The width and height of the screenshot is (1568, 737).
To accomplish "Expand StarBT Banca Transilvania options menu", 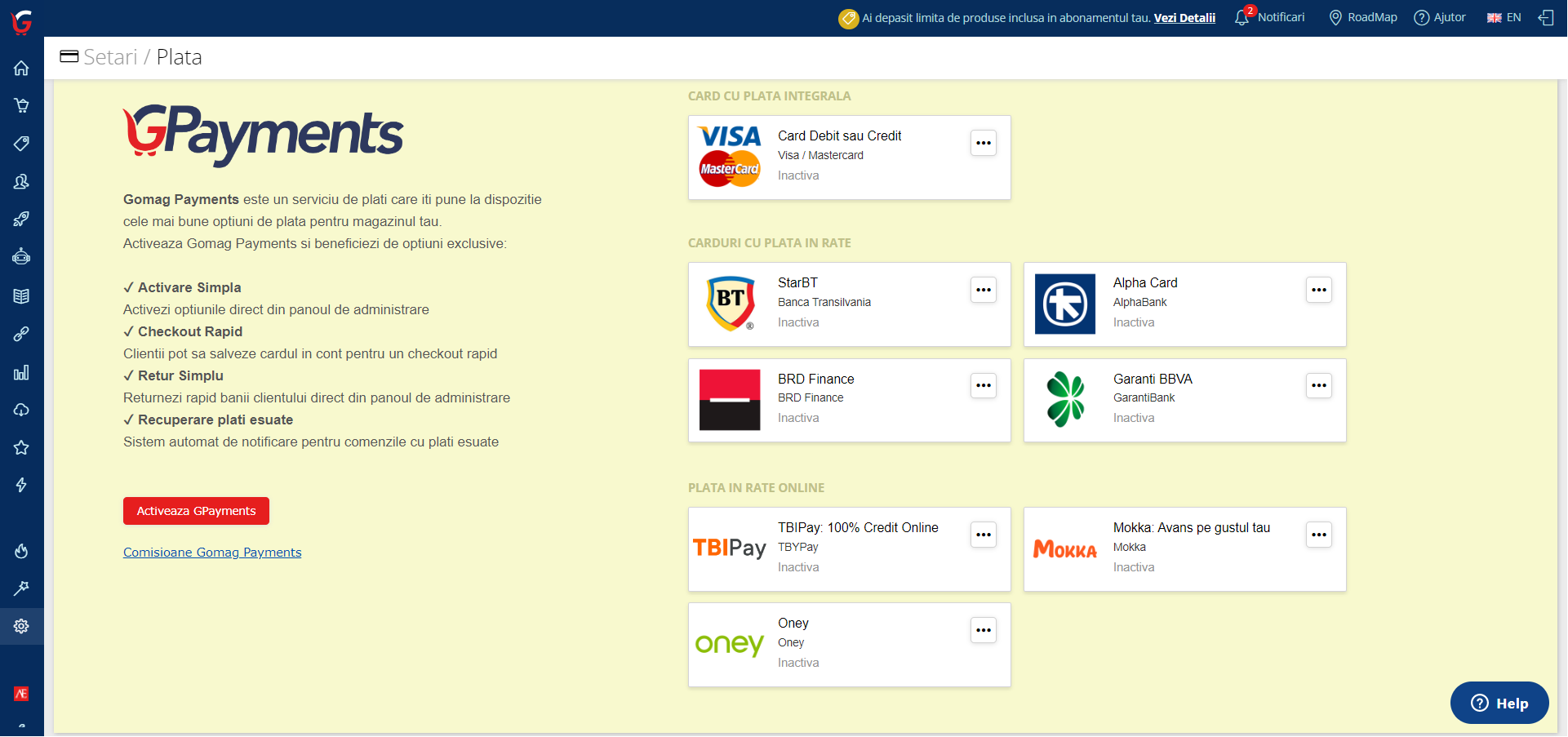I will (x=984, y=290).
